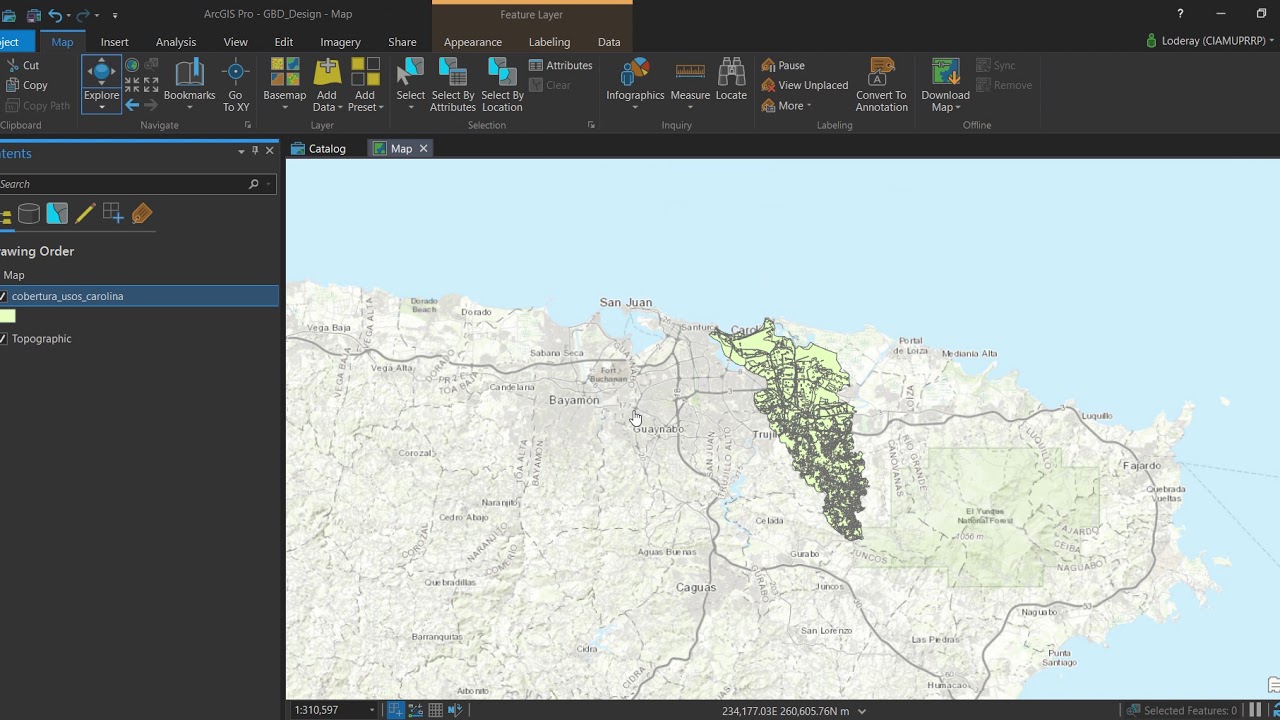Viewport: 1280px width, 720px height.
Task: Switch to the Catalog view tab
Action: (x=319, y=148)
